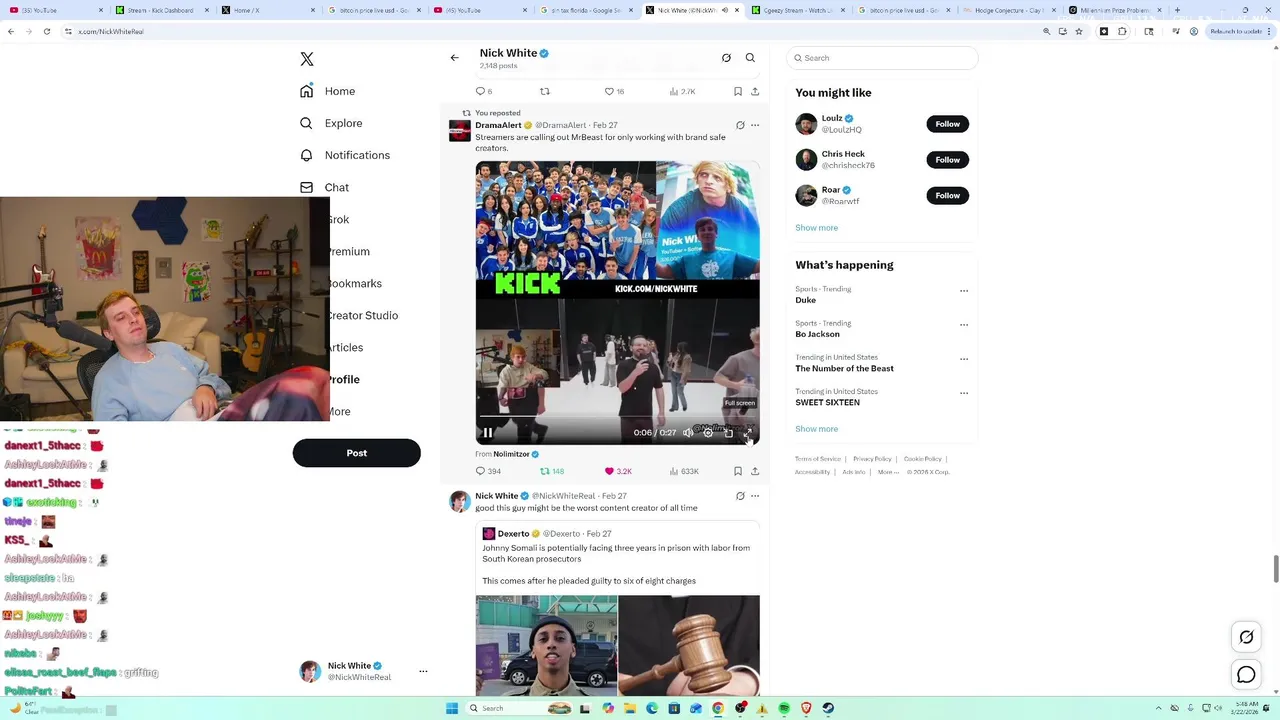Open the Home page from sidebar
The width and height of the screenshot is (1280, 720).
pyautogui.click(x=328, y=91)
